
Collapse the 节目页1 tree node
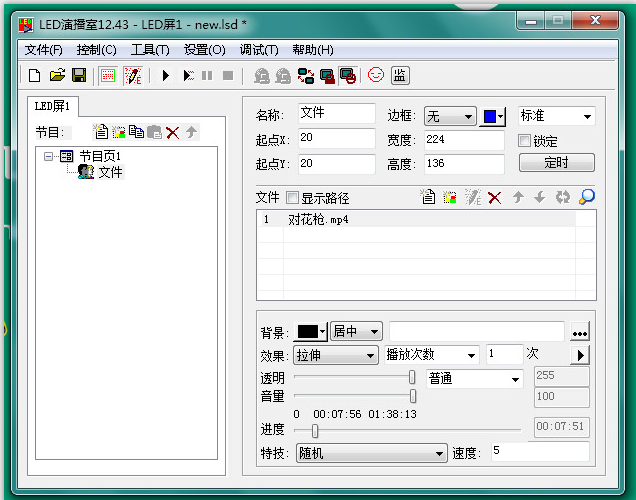[48, 156]
